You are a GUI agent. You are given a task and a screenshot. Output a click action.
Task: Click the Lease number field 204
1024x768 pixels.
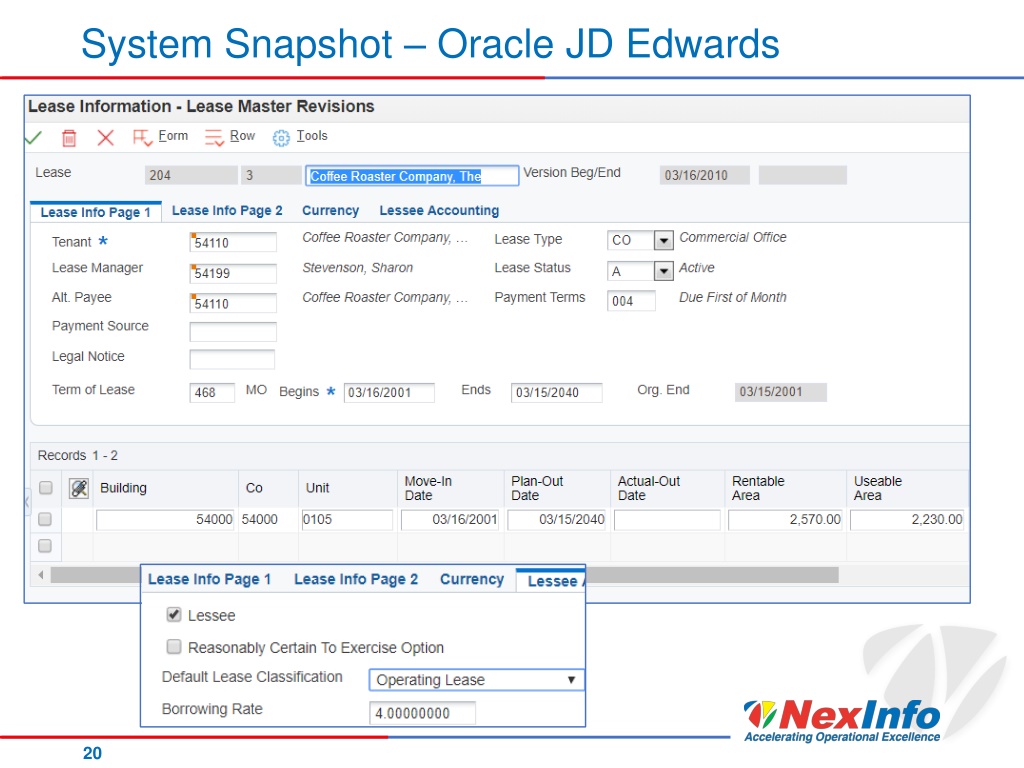pyautogui.click(x=191, y=175)
